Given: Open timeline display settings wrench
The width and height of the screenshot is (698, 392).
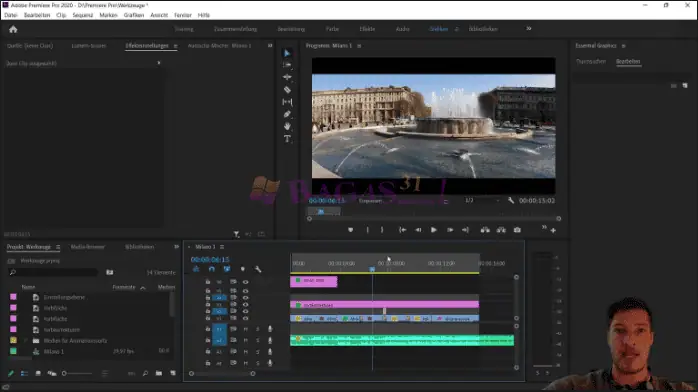Looking at the screenshot, I should [x=258, y=269].
